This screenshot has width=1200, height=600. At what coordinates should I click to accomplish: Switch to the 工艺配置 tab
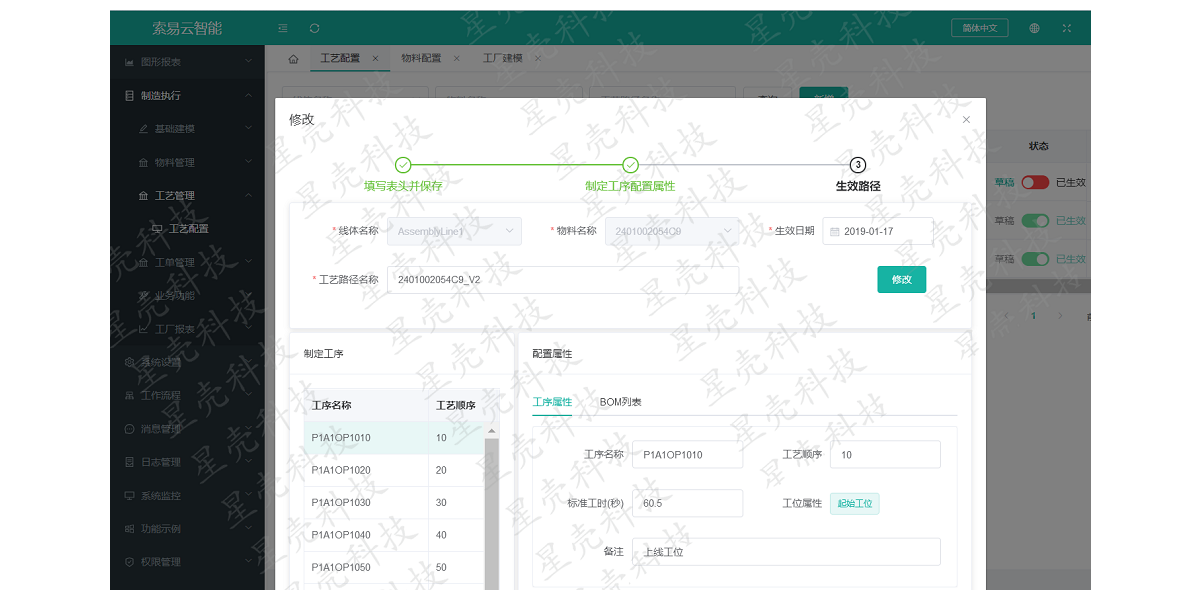click(340, 58)
